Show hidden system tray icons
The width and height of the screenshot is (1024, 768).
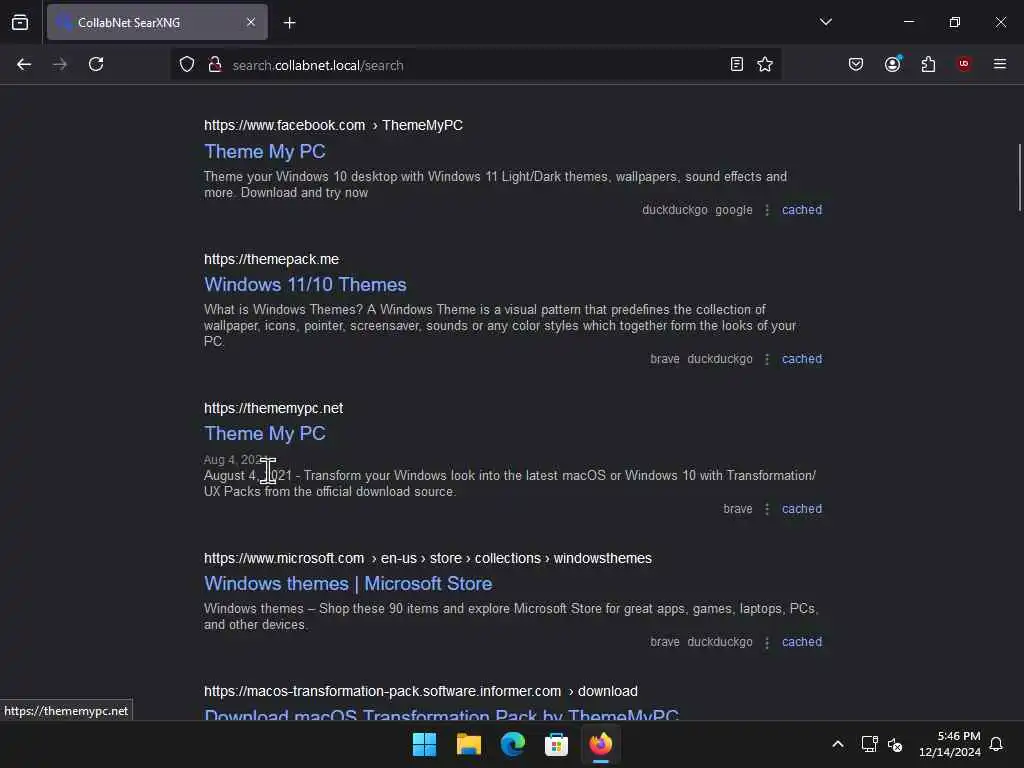[x=838, y=744]
